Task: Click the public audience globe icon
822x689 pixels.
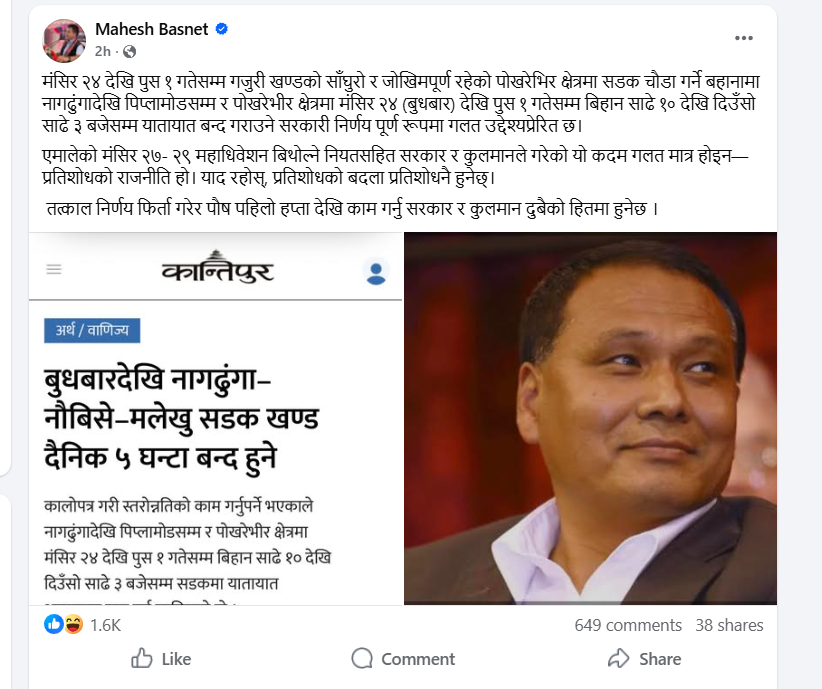Action: pyautogui.click(x=129, y=51)
